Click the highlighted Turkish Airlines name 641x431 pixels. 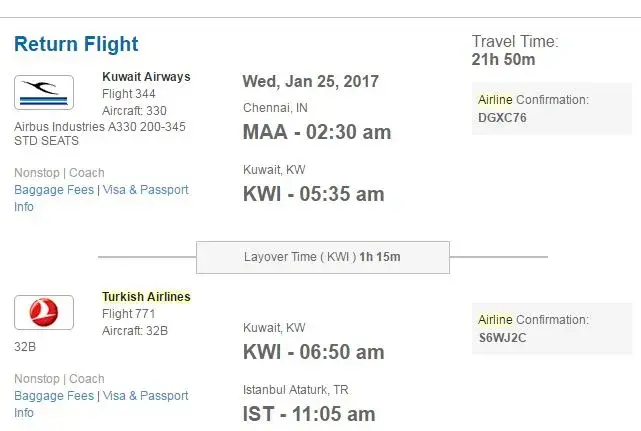(x=146, y=297)
